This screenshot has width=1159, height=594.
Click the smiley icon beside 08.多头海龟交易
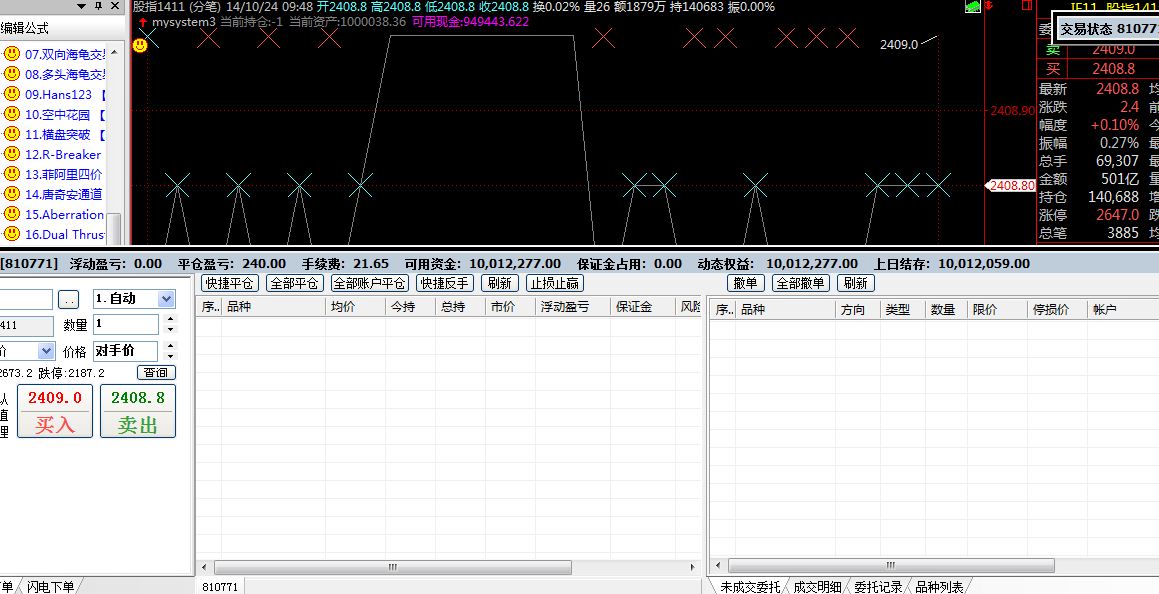point(11,74)
